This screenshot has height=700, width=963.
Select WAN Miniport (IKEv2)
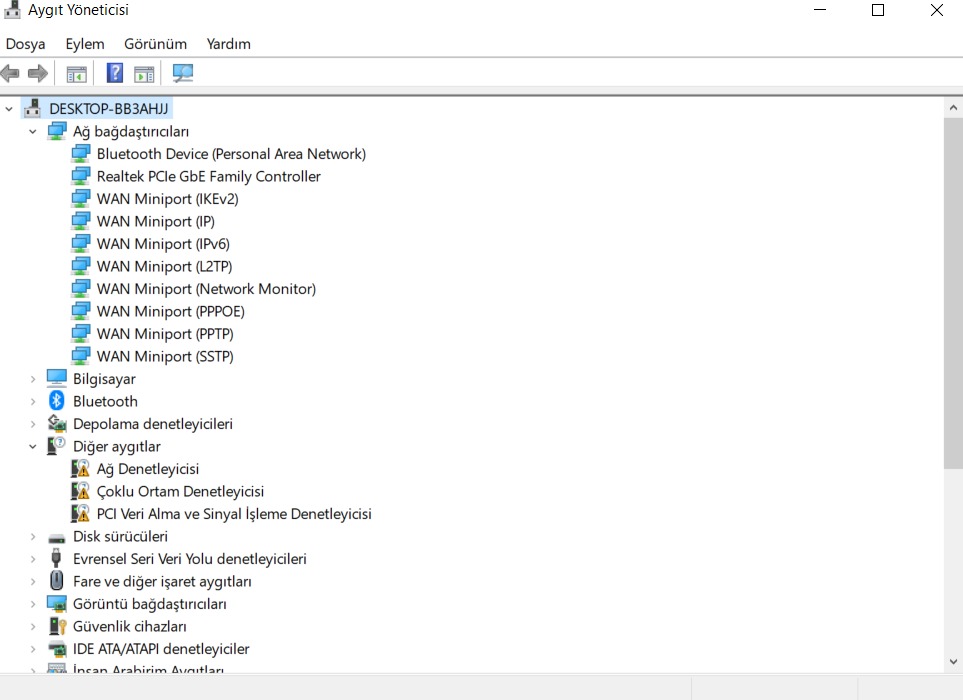click(x=167, y=199)
